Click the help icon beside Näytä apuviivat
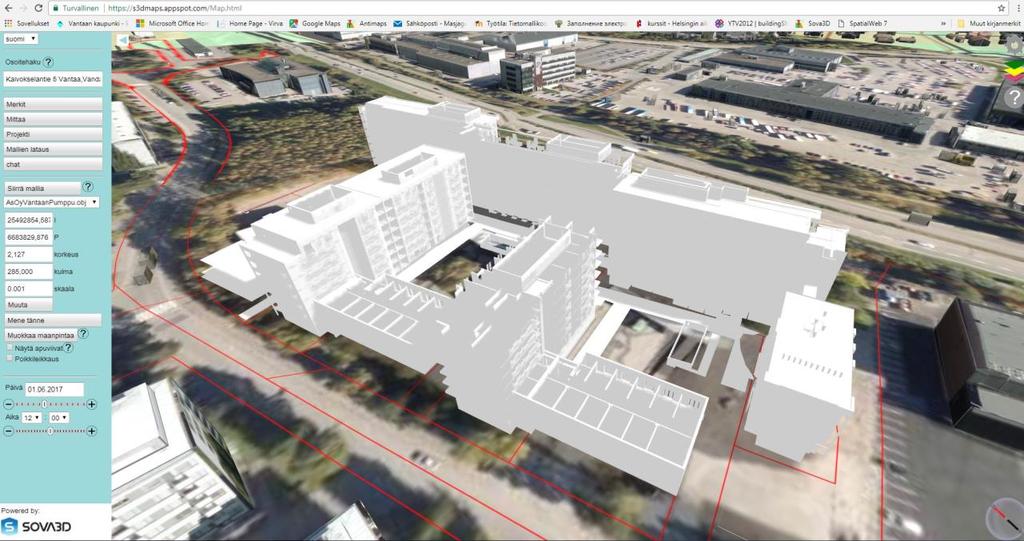1024x541 pixels. (68, 348)
